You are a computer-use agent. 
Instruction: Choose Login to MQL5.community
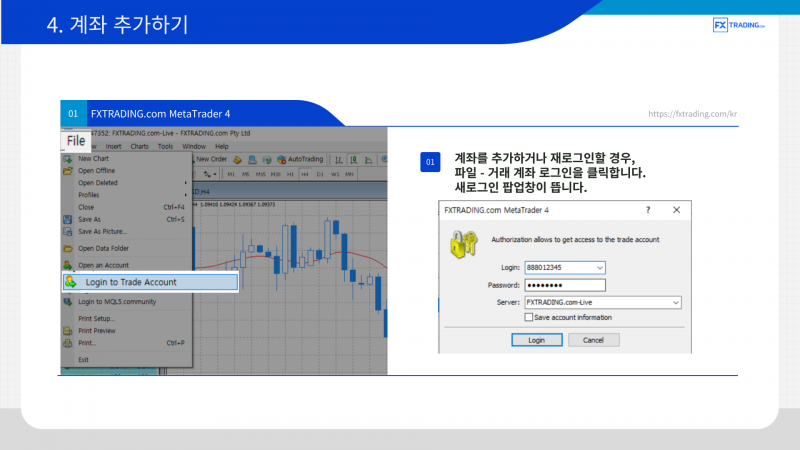pos(126,302)
